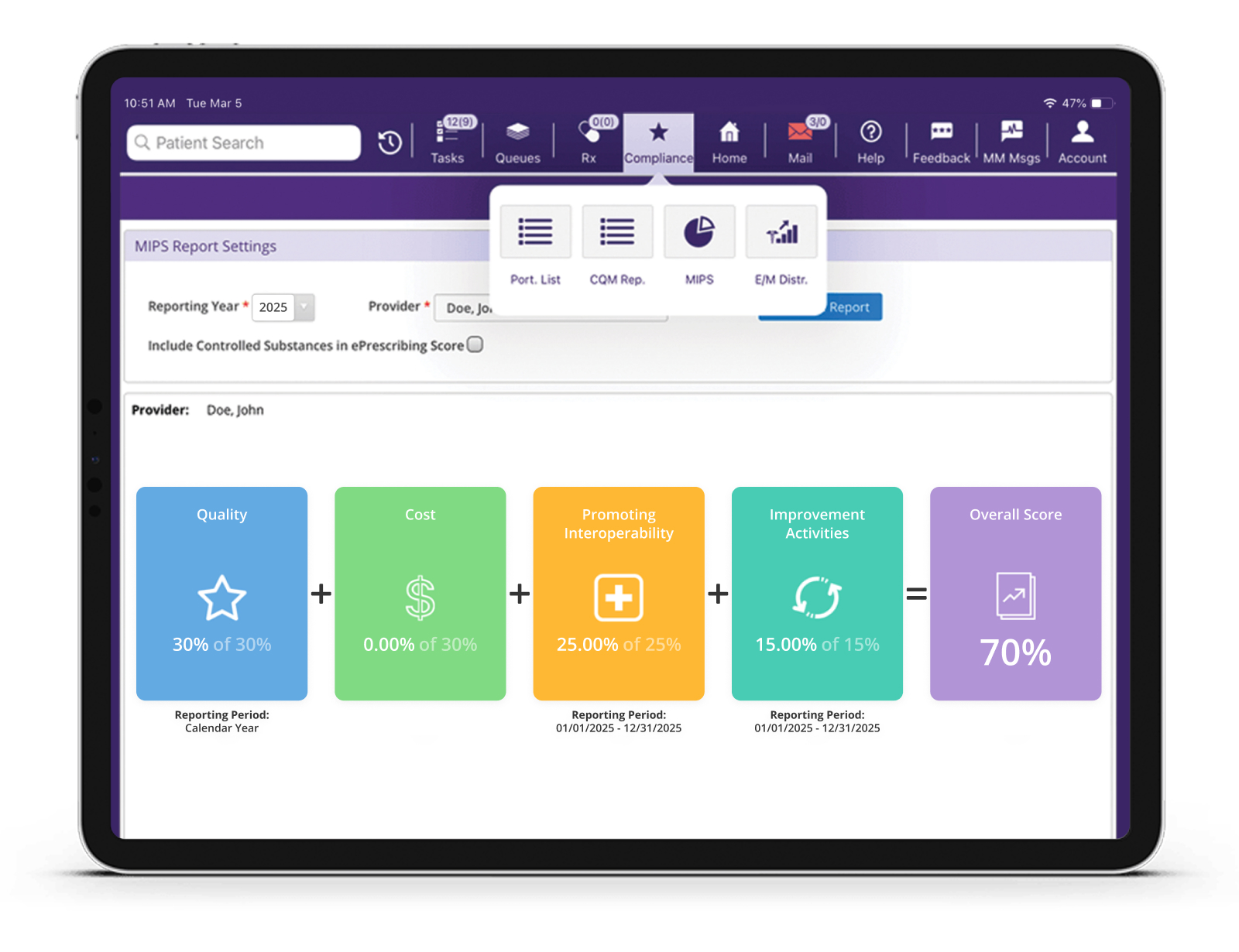Open E/M Distr. chart item
This screenshot has height=952, width=1239.
781,246
